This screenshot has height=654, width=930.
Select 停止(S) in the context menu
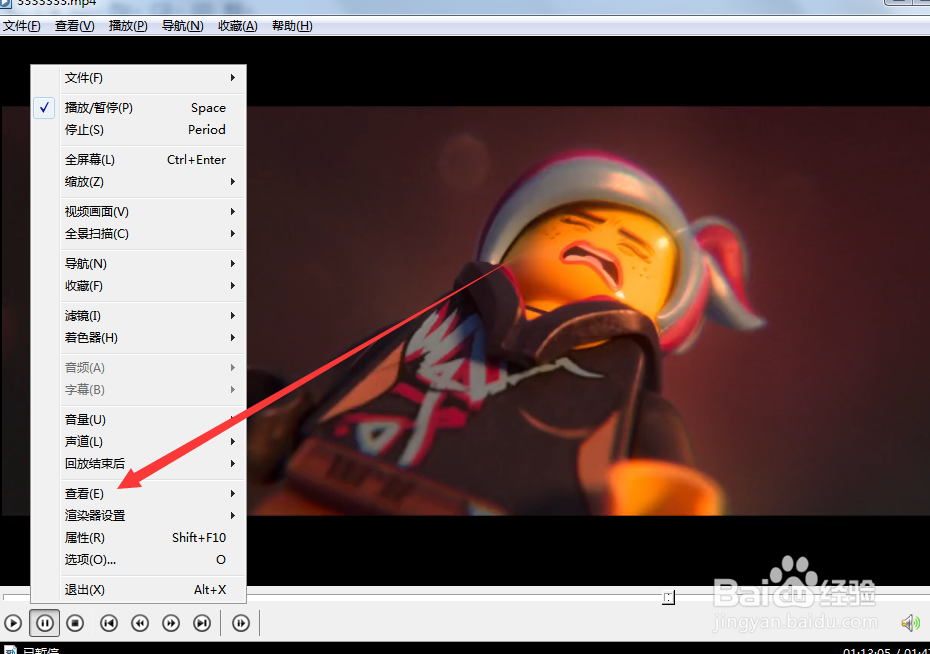(x=139, y=130)
